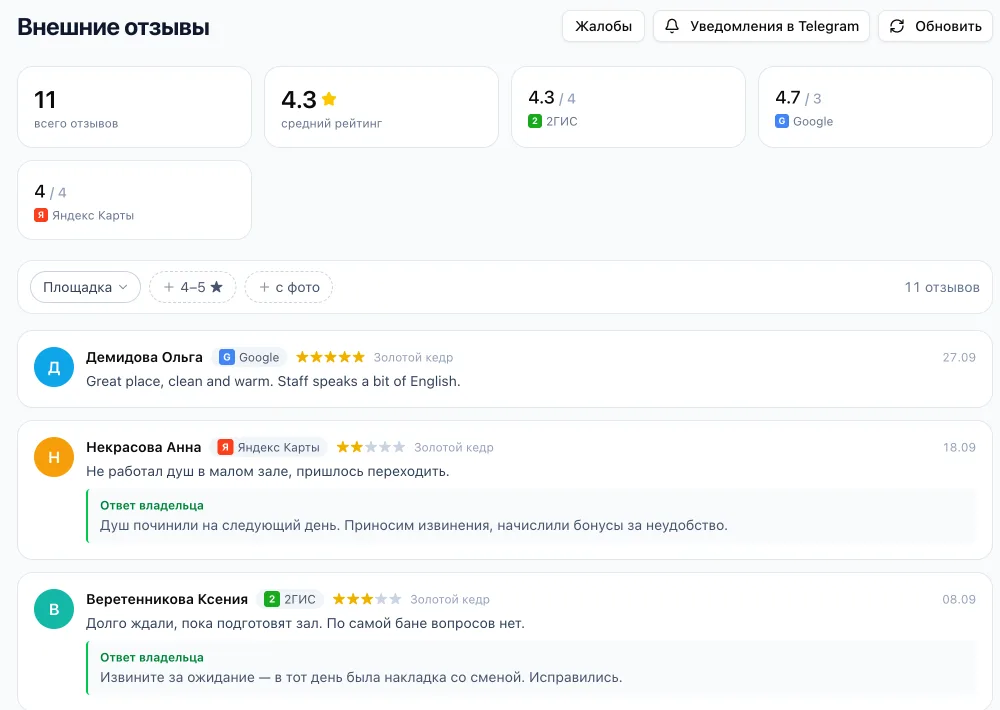1000x710 pixels.
Task: Click Демидова Ольга's blue avatar
Action: [54, 367]
